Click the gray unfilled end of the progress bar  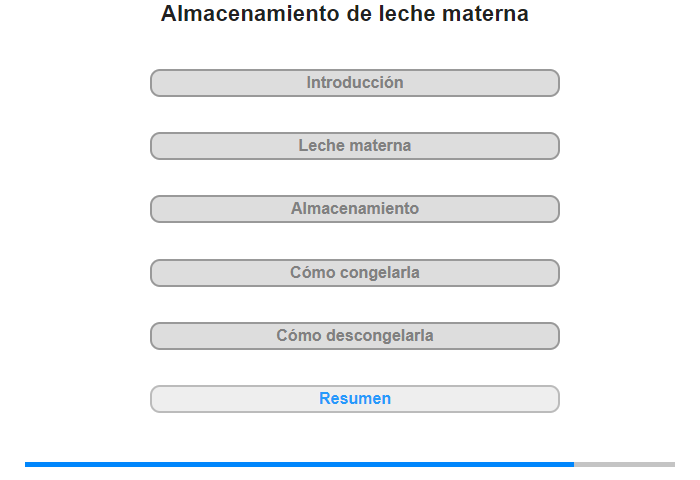coord(625,464)
